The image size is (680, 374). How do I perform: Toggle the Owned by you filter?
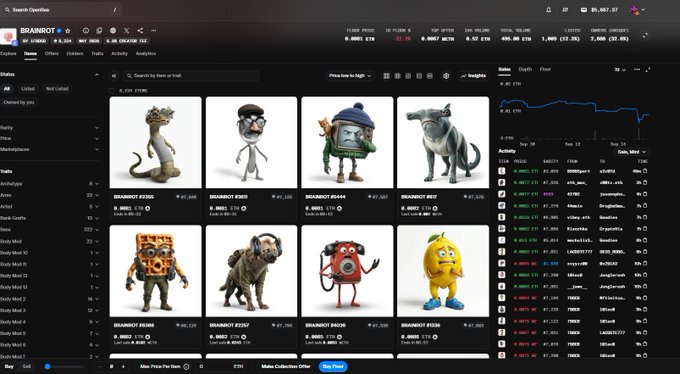(x=19, y=102)
